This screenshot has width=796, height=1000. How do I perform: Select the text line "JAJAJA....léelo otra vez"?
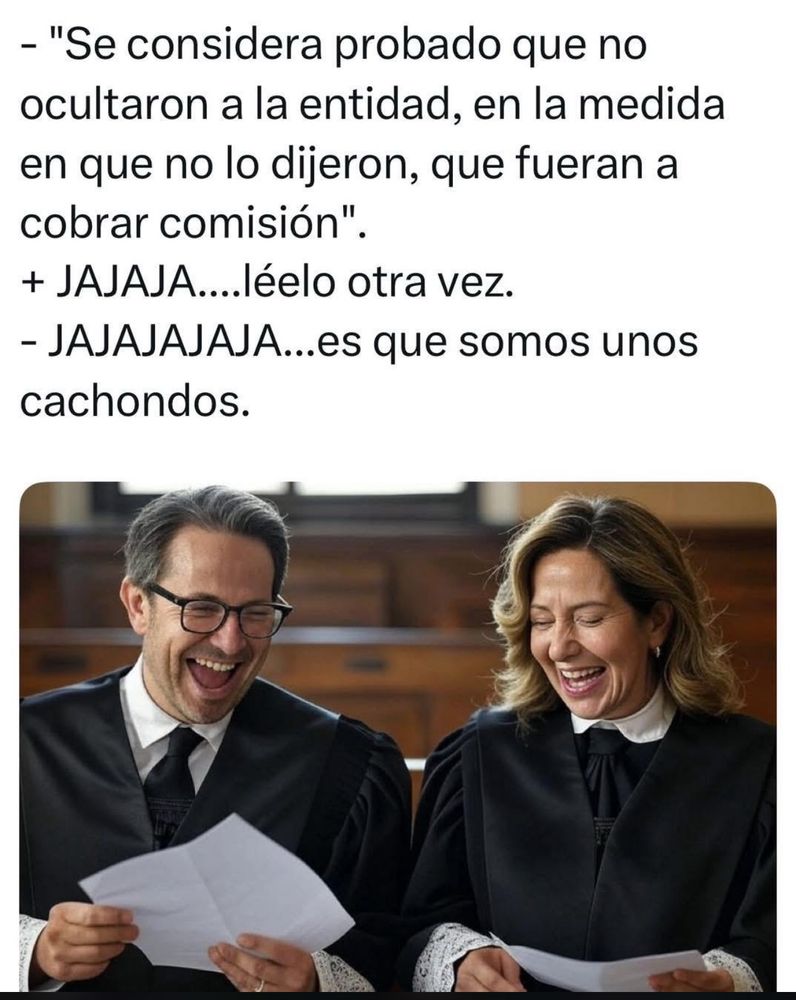[x=284, y=282]
